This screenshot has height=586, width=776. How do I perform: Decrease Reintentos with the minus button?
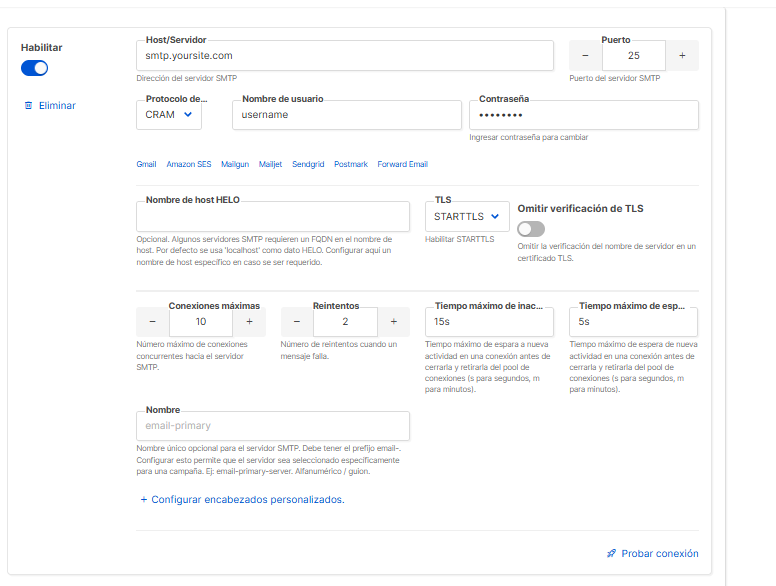pyautogui.click(x=297, y=321)
